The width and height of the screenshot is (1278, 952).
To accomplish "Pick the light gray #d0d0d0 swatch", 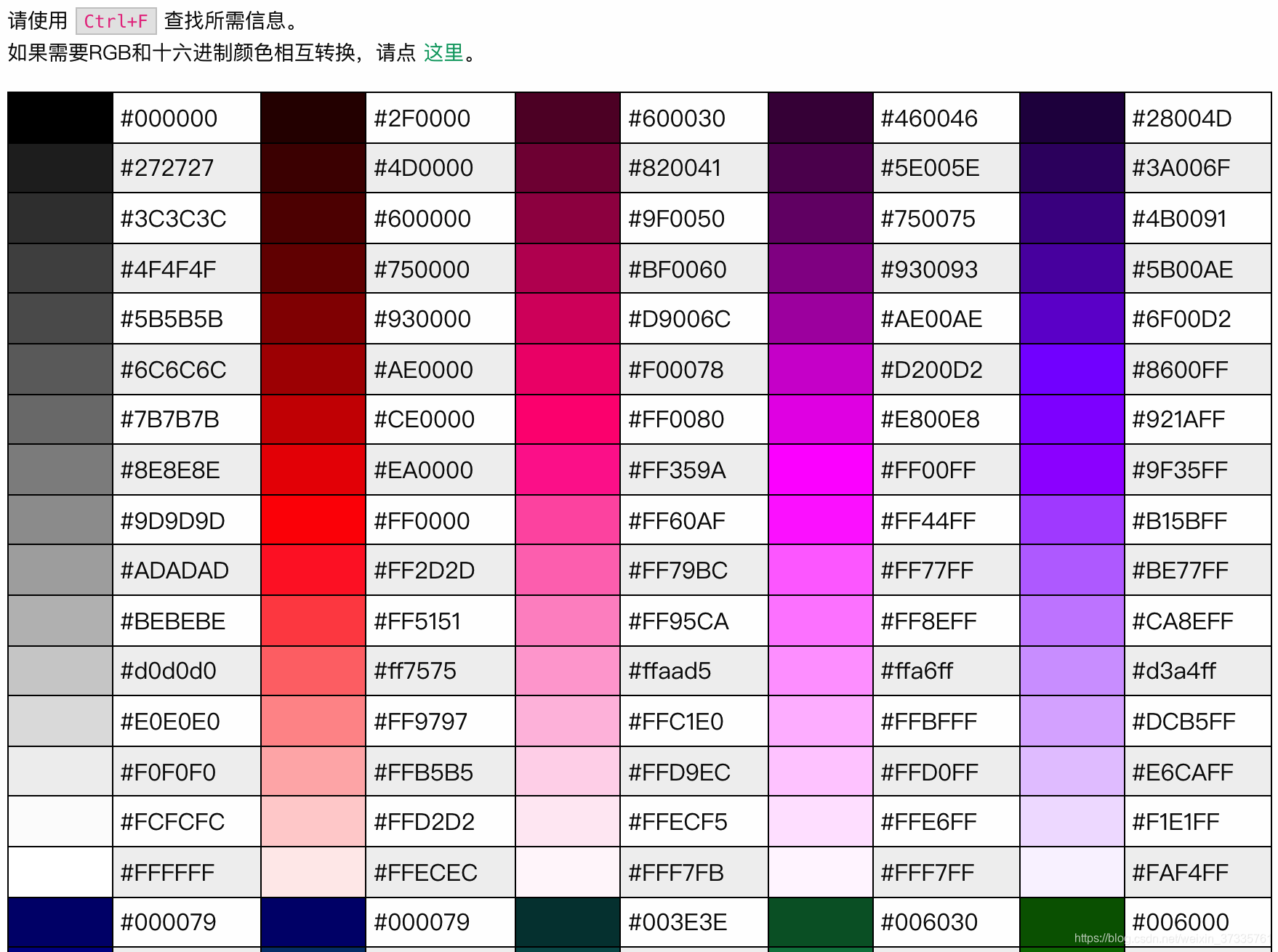I will pyautogui.click(x=60, y=670).
